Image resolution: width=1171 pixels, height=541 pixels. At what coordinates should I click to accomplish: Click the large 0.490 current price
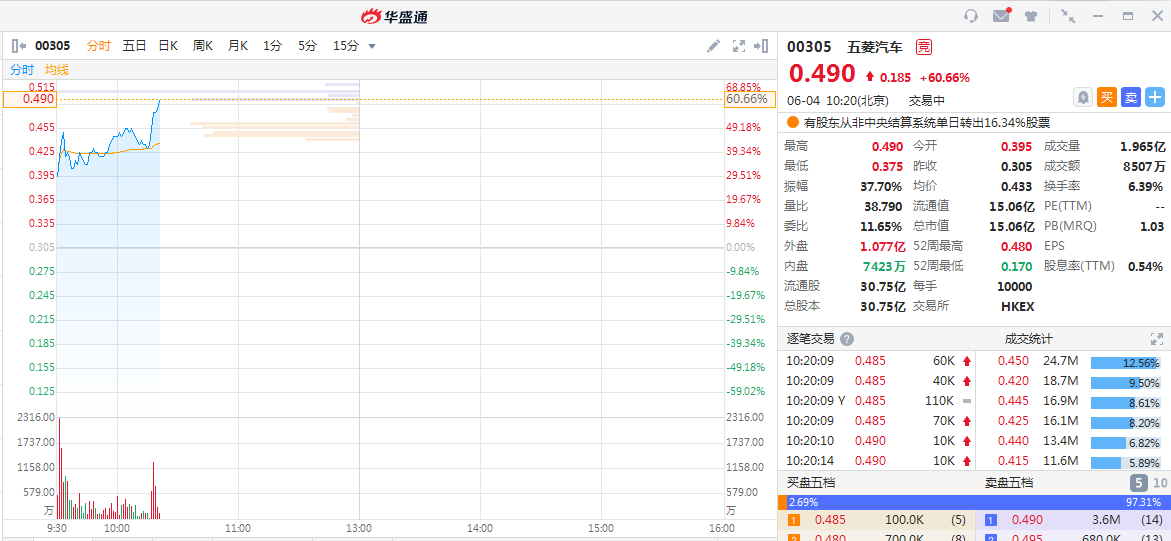(822, 74)
